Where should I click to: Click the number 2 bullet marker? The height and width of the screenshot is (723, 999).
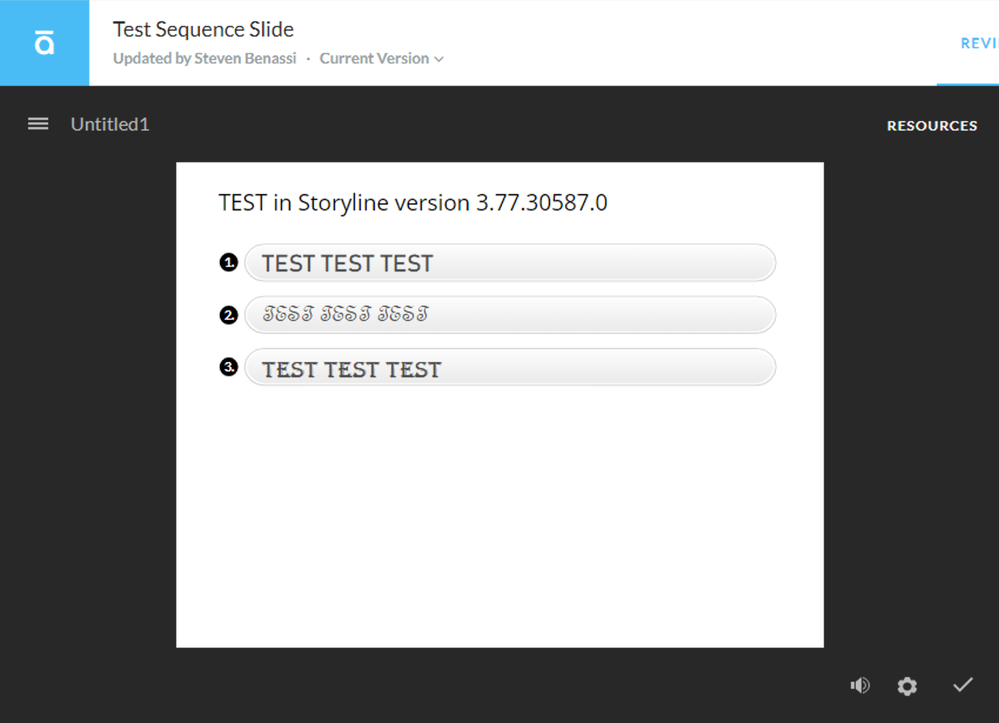pyautogui.click(x=229, y=315)
